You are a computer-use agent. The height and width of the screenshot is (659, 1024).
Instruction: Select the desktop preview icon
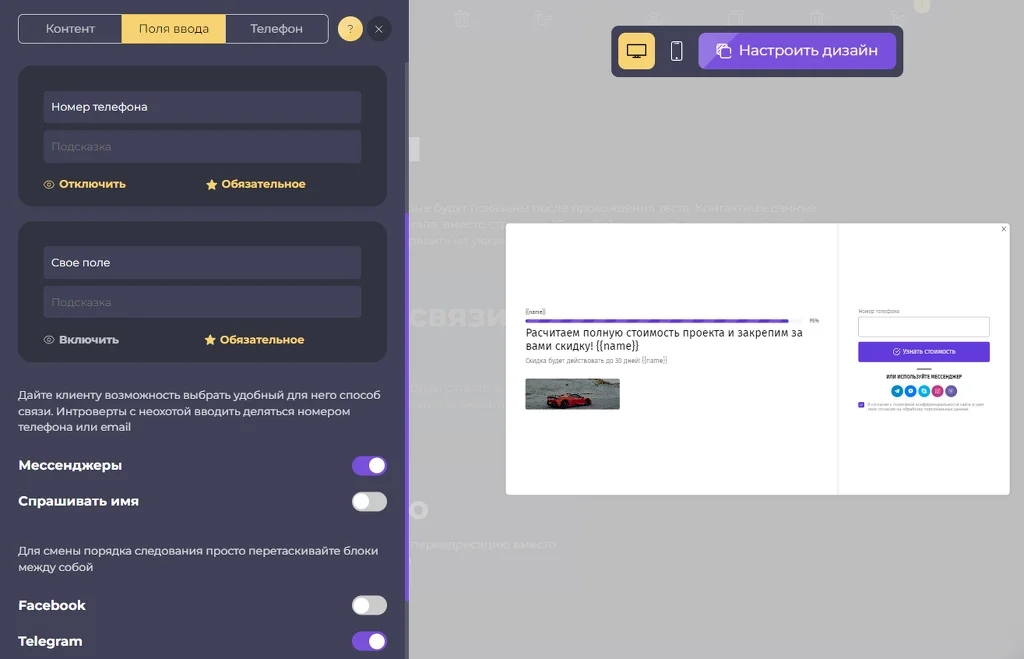coord(636,51)
